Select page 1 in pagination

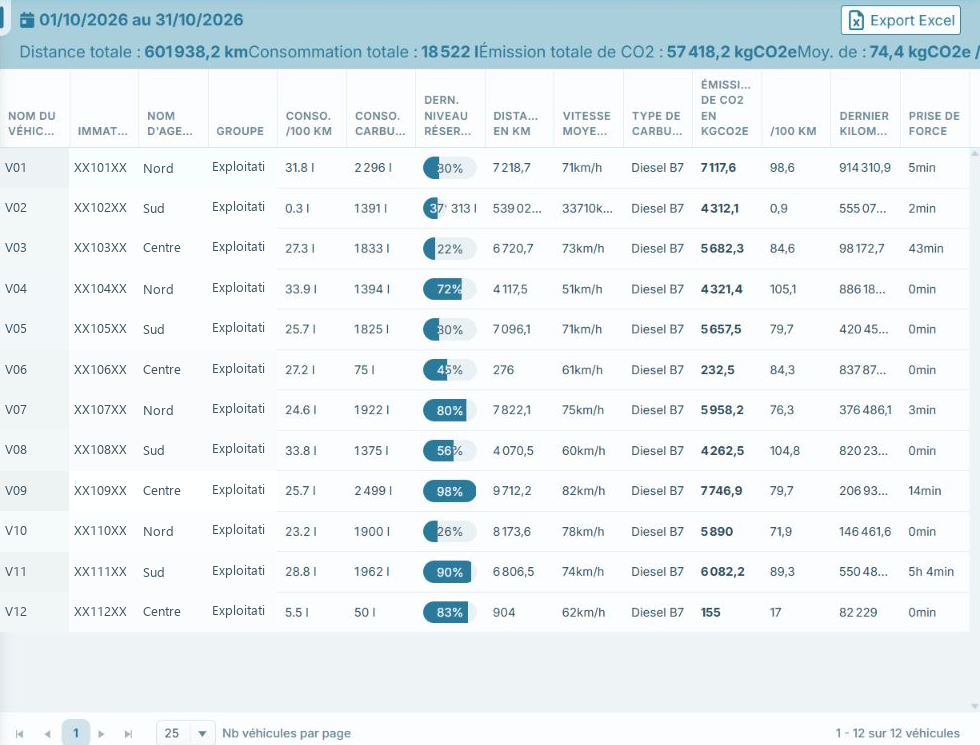point(76,733)
